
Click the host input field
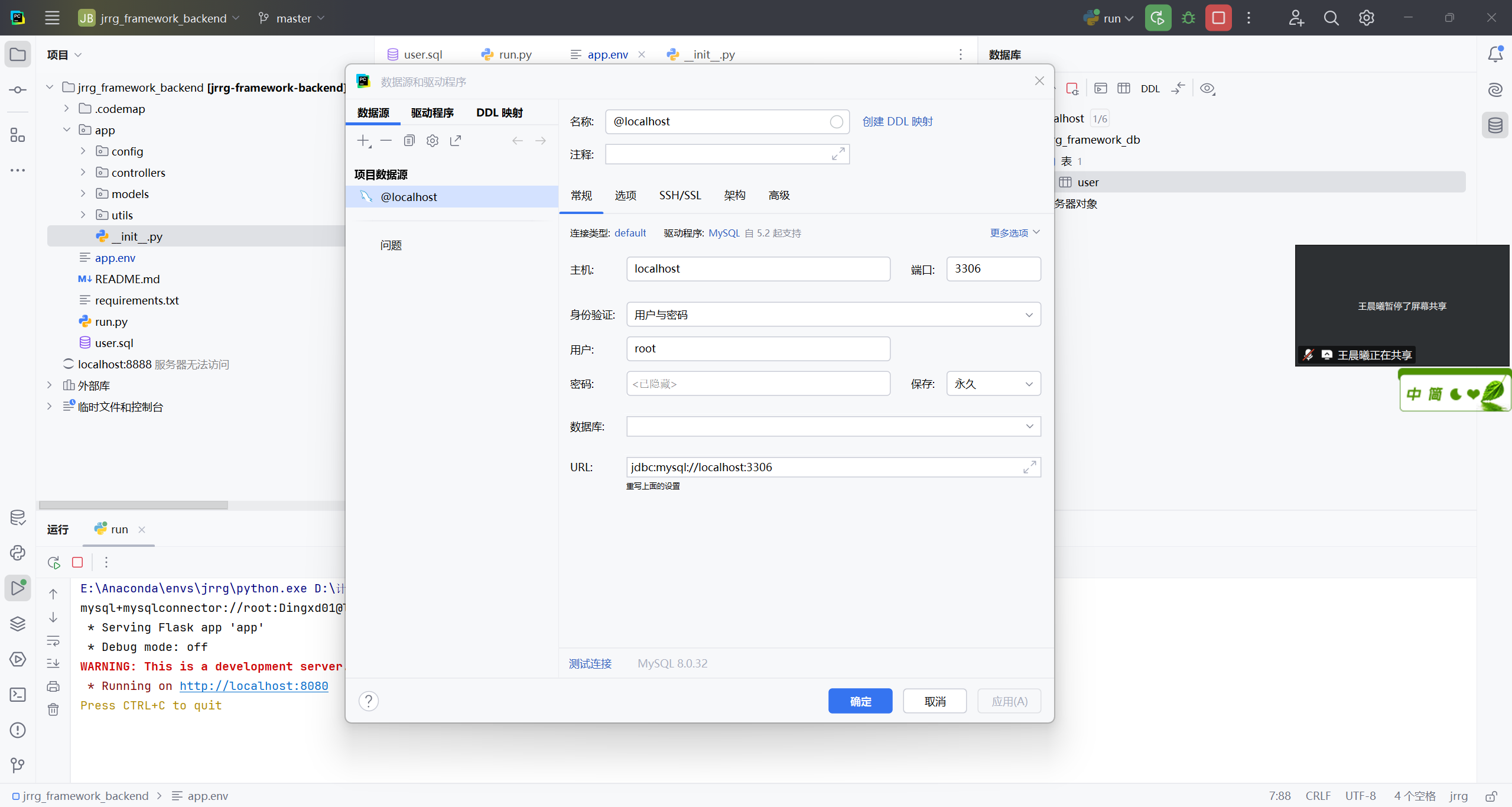[x=757, y=269]
